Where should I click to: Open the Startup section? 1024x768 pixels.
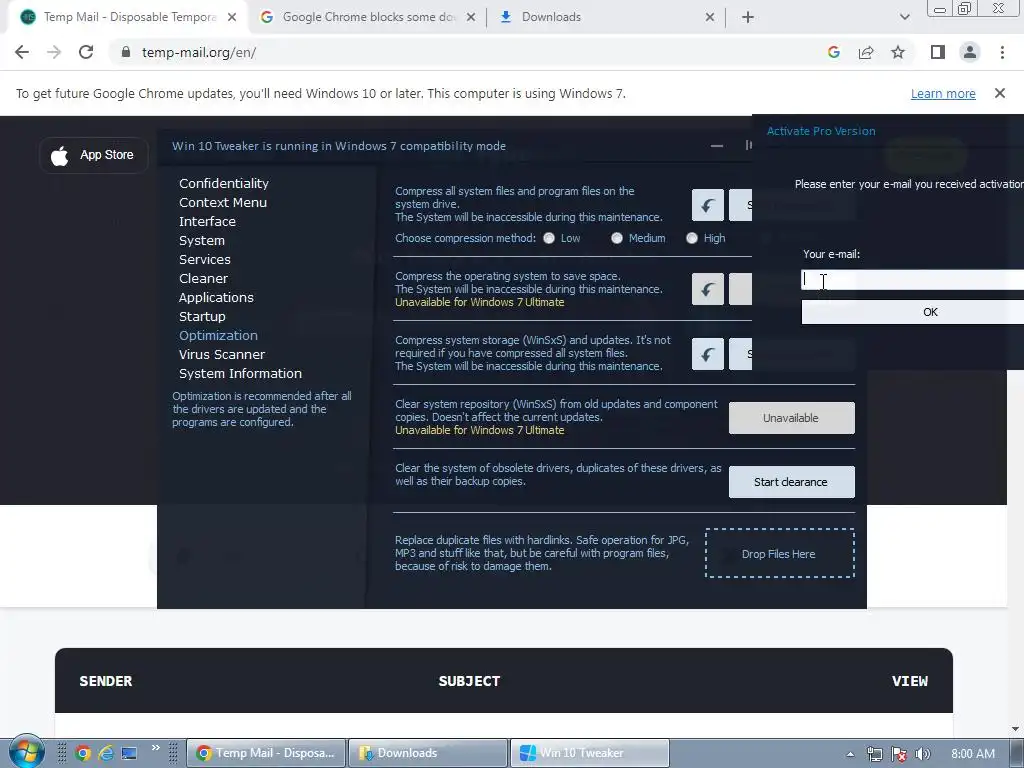pyautogui.click(x=202, y=316)
